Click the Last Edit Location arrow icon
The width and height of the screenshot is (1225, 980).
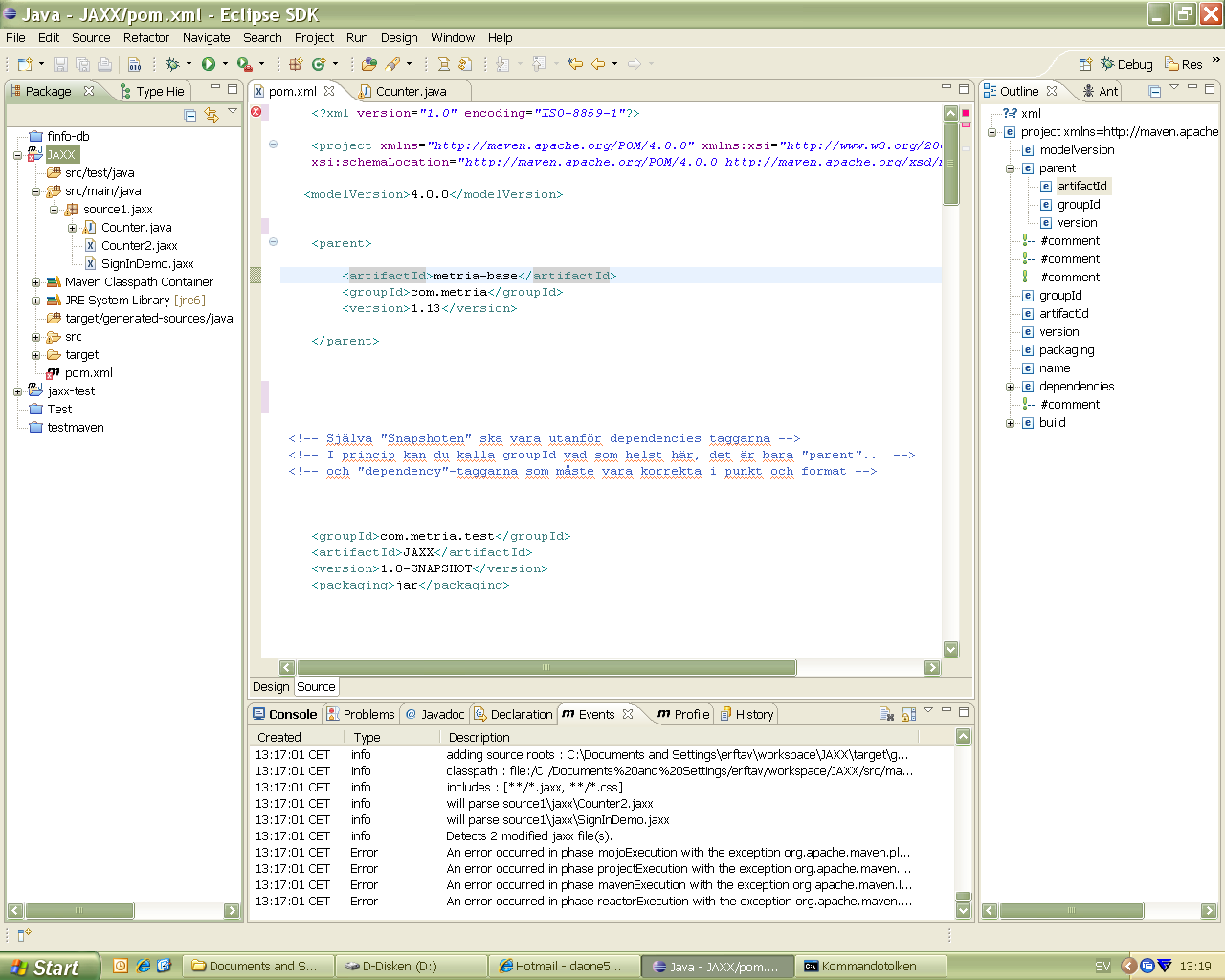pyautogui.click(x=575, y=64)
